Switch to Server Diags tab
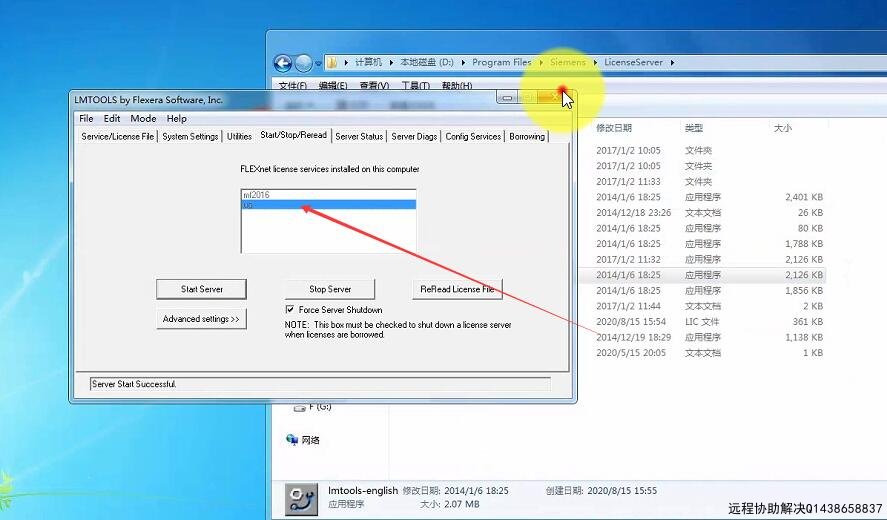Screen dimensions: 887x520 coord(414,136)
